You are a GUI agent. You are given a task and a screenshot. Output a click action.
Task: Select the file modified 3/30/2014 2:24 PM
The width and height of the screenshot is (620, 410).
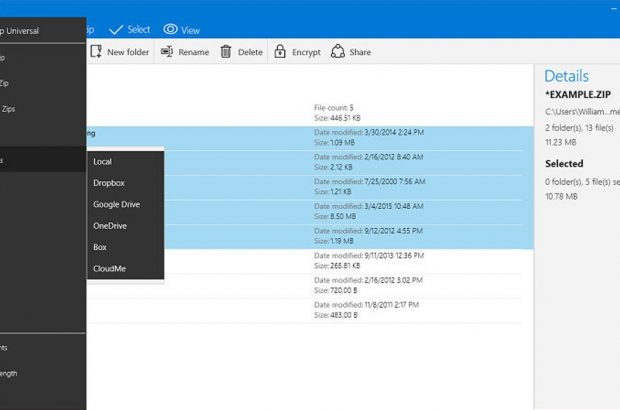click(x=368, y=138)
